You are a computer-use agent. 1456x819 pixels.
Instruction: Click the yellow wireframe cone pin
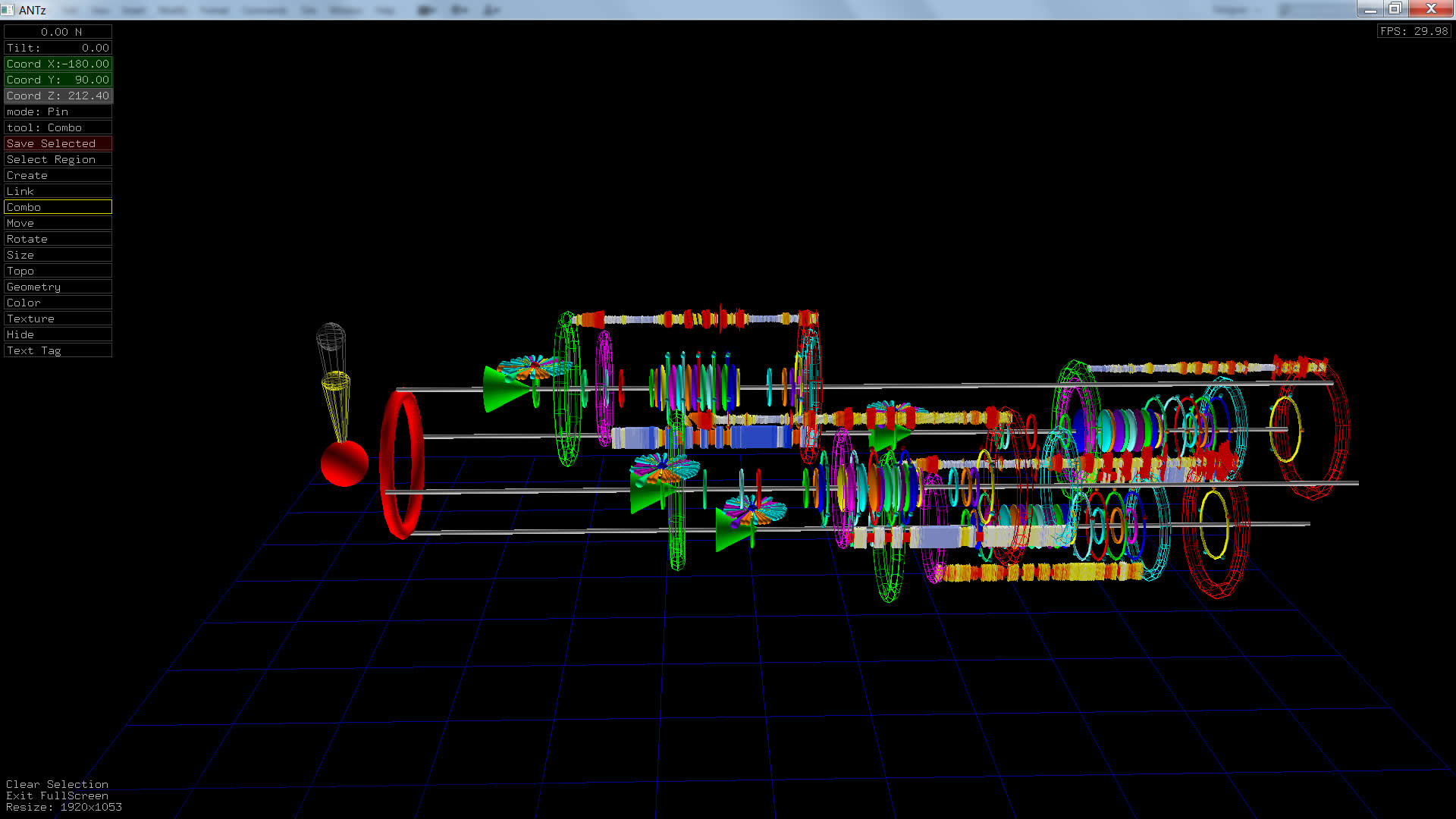337,400
